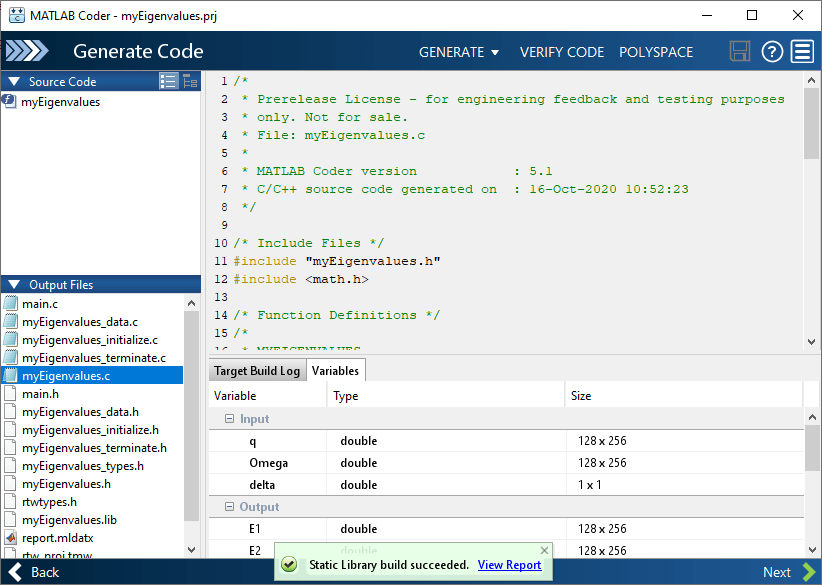This screenshot has width=822, height=585.
Task: Dismiss the build succeeded notification
Action: [x=544, y=550]
